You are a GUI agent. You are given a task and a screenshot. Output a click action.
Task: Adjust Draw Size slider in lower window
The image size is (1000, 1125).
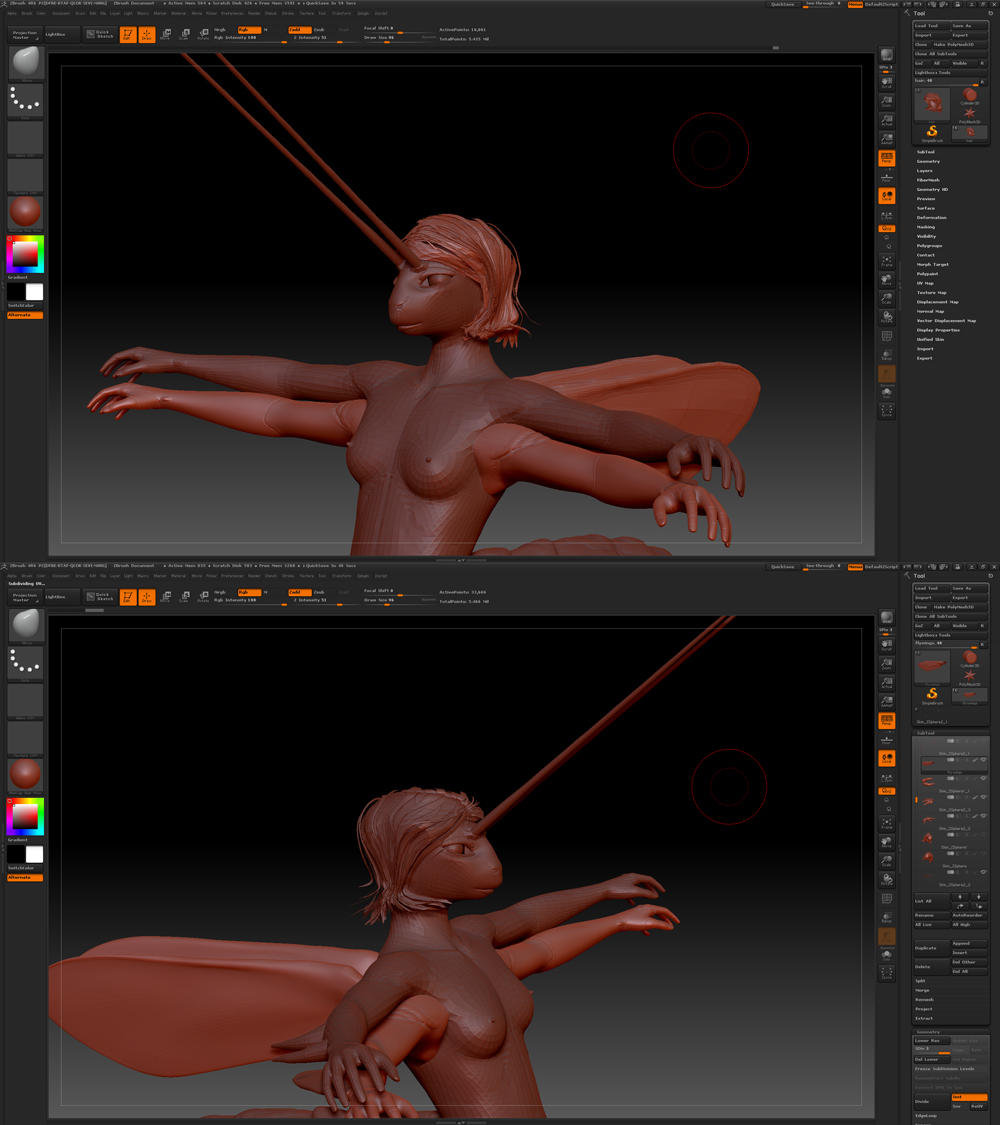[398, 600]
